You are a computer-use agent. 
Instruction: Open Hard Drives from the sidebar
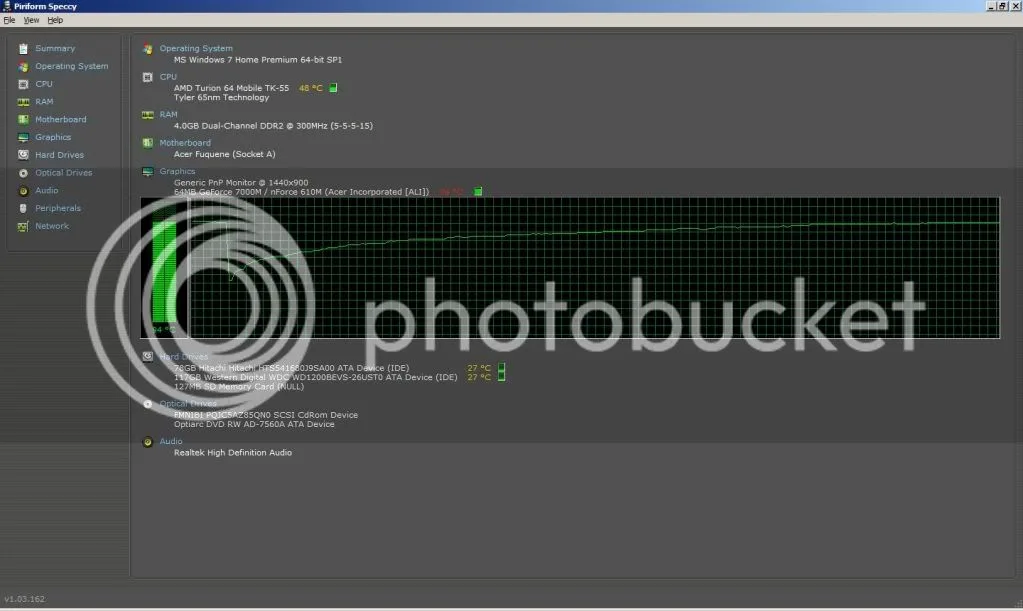pyautogui.click(x=59, y=155)
